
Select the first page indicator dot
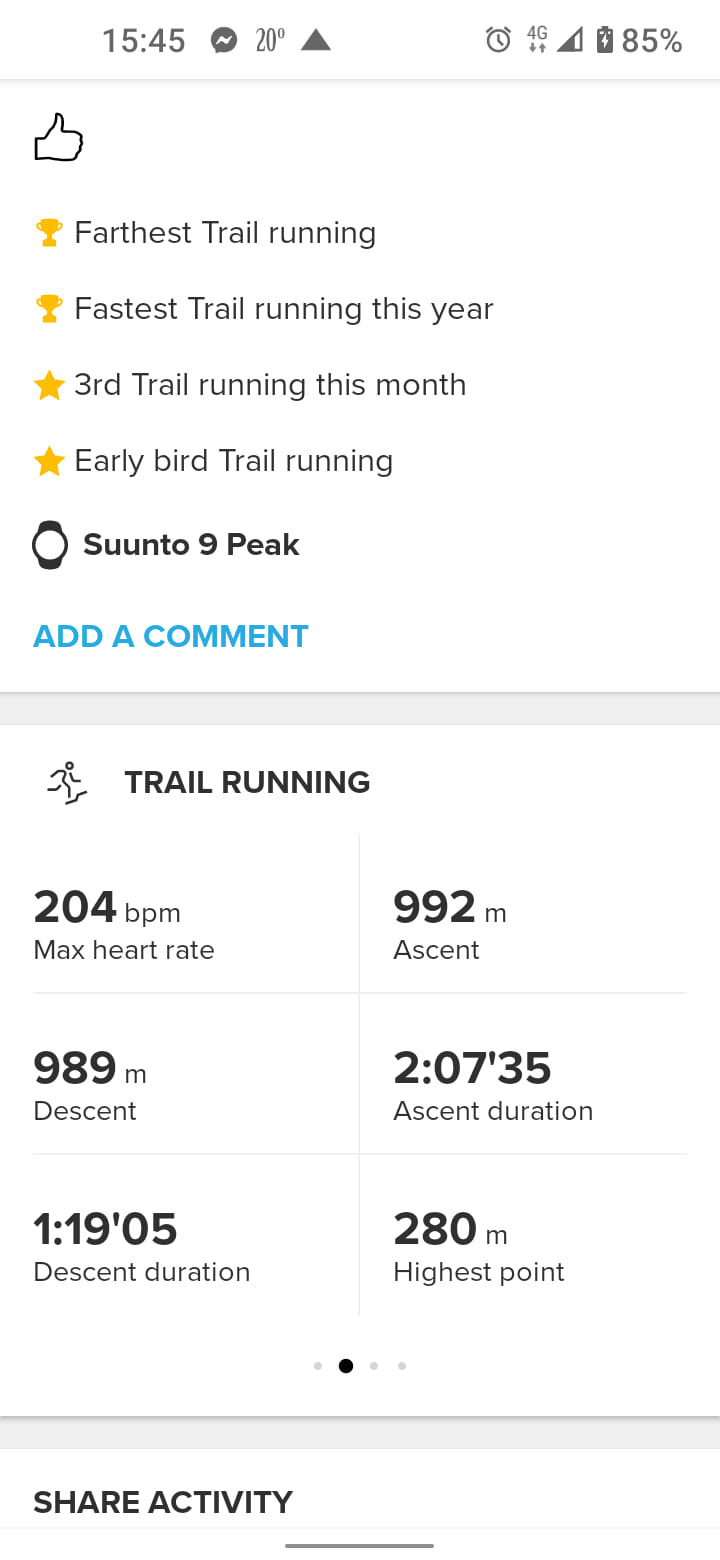(318, 1366)
